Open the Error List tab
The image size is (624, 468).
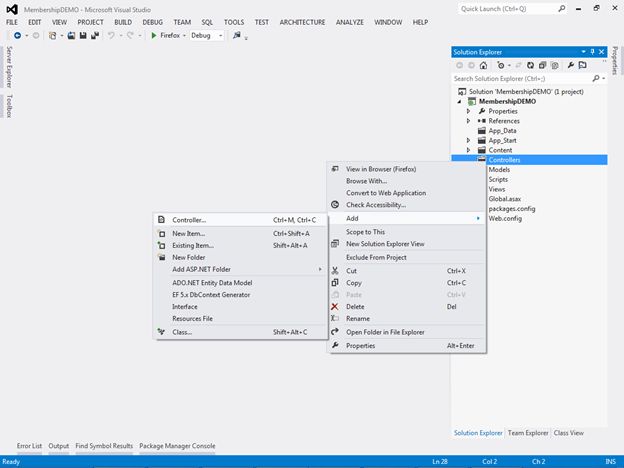click(x=29, y=446)
